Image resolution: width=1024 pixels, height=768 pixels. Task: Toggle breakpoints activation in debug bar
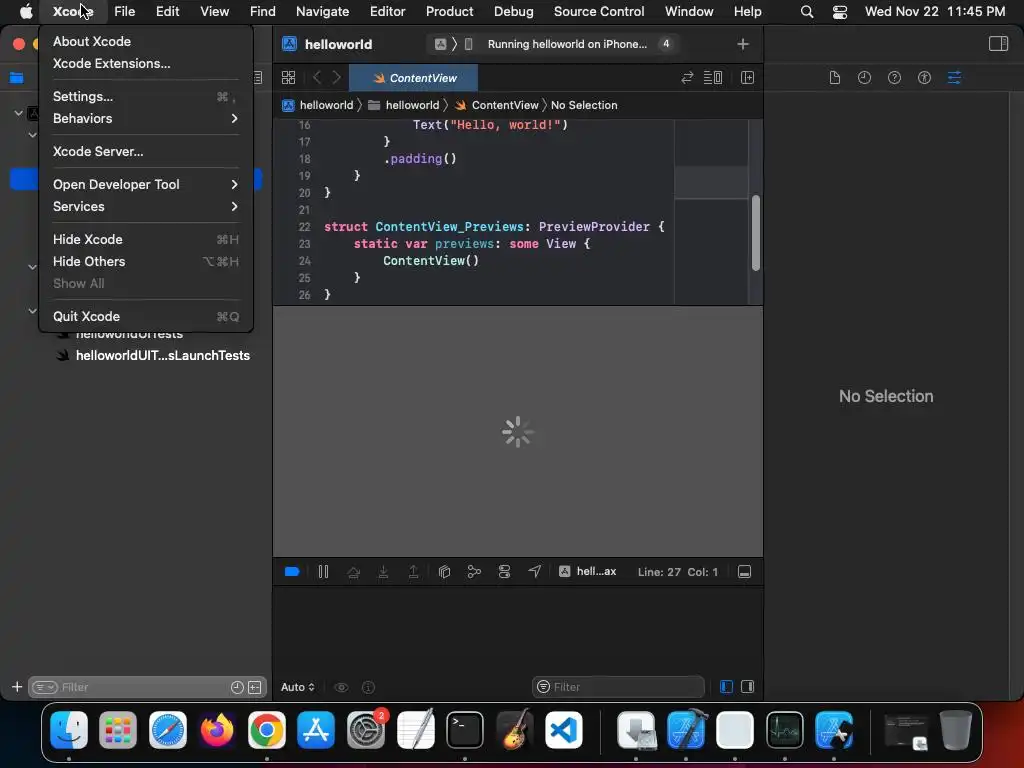pyautogui.click(x=292, y=572)
